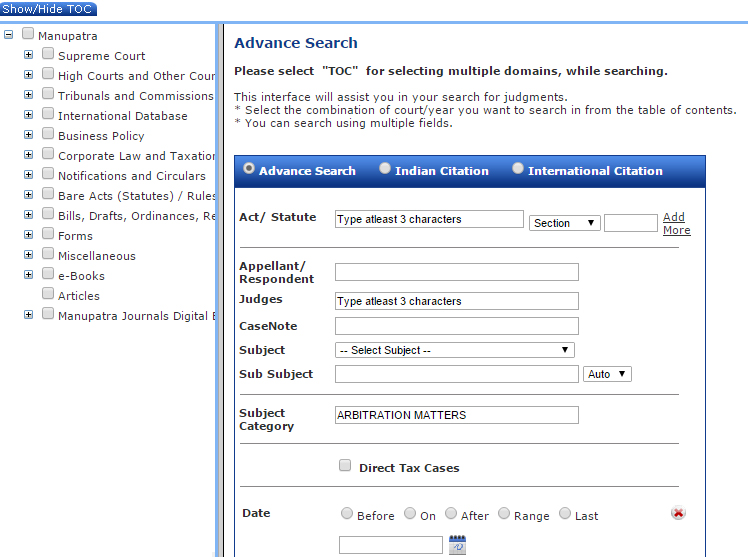748x557 pixels.
Task: Expand the Business Policy node
Action: [x=29, y=135]
